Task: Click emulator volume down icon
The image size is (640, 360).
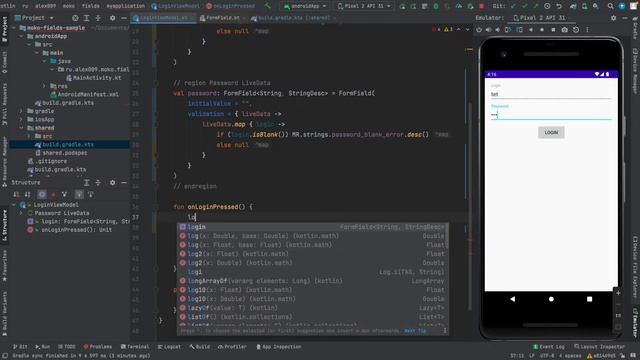Action: coord(498,30)
